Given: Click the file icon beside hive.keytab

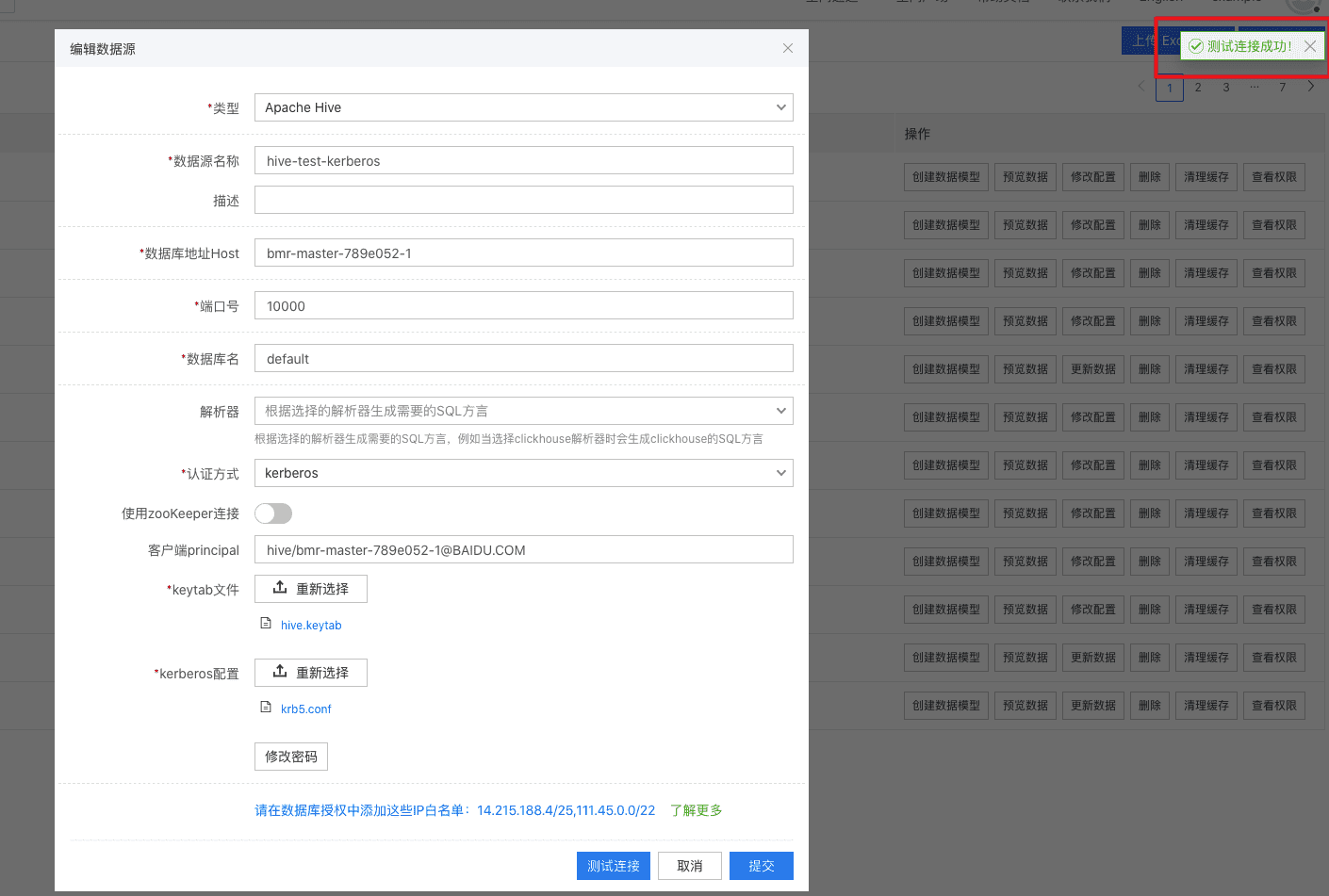Looking at the screenshot, I should click(266, 624).
